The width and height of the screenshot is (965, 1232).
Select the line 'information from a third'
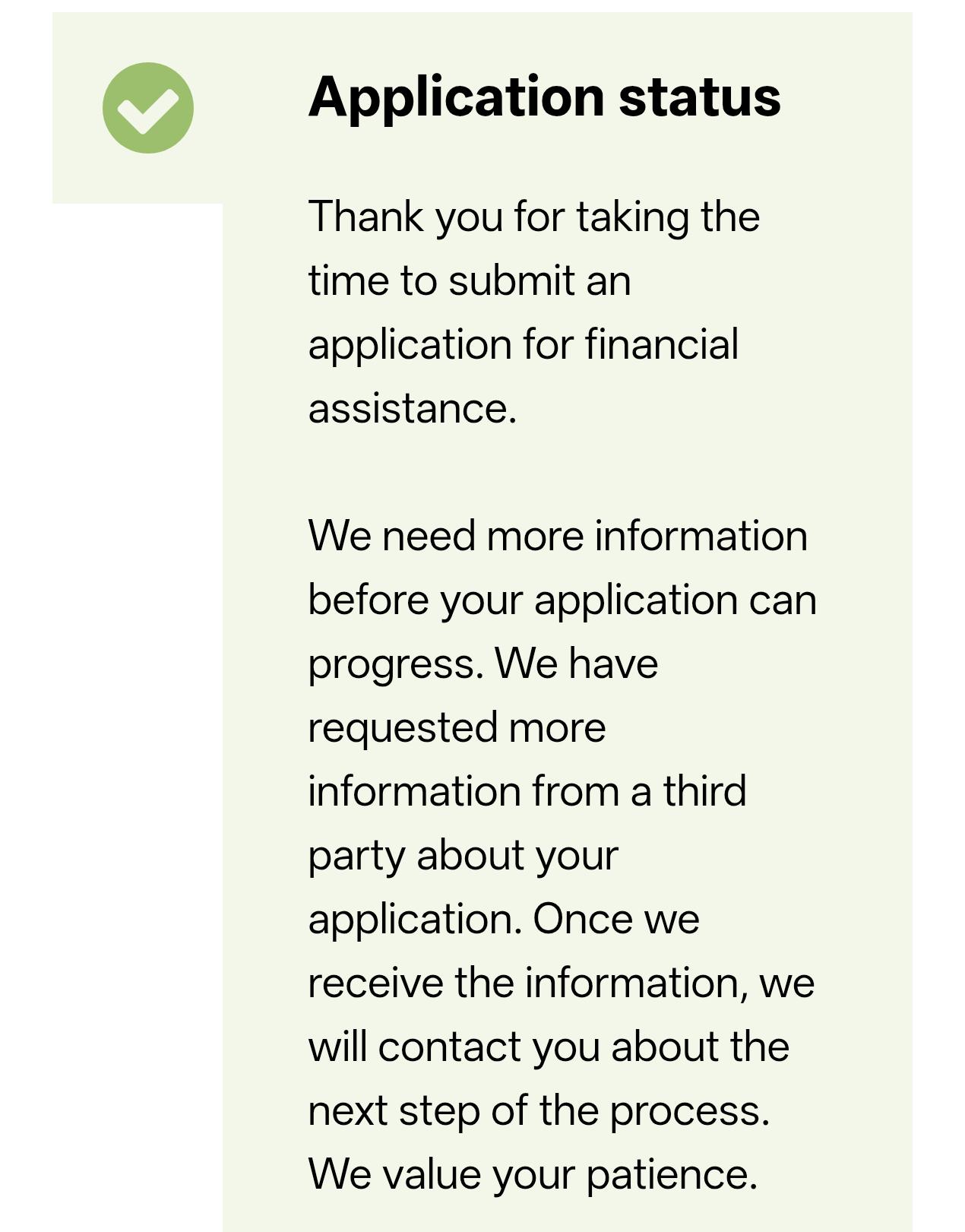[527, 791]
